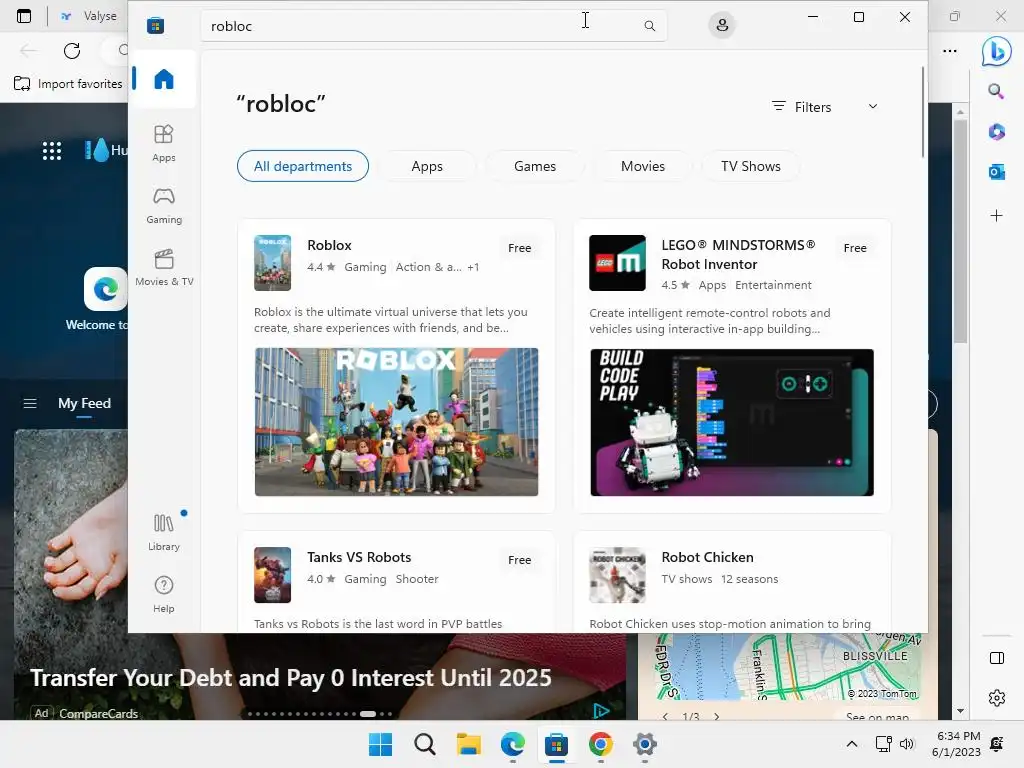Image resolution: width=1024 pixels, height=768 pixels.
Task: Click the Store results vertical scrollbar
Action: click(x=922, y=112)
